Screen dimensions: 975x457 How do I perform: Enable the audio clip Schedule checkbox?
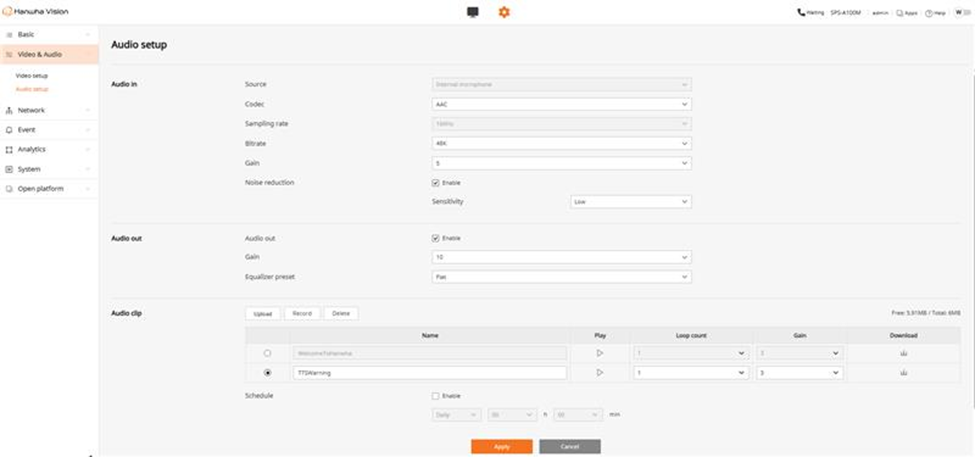click(435, 396)
